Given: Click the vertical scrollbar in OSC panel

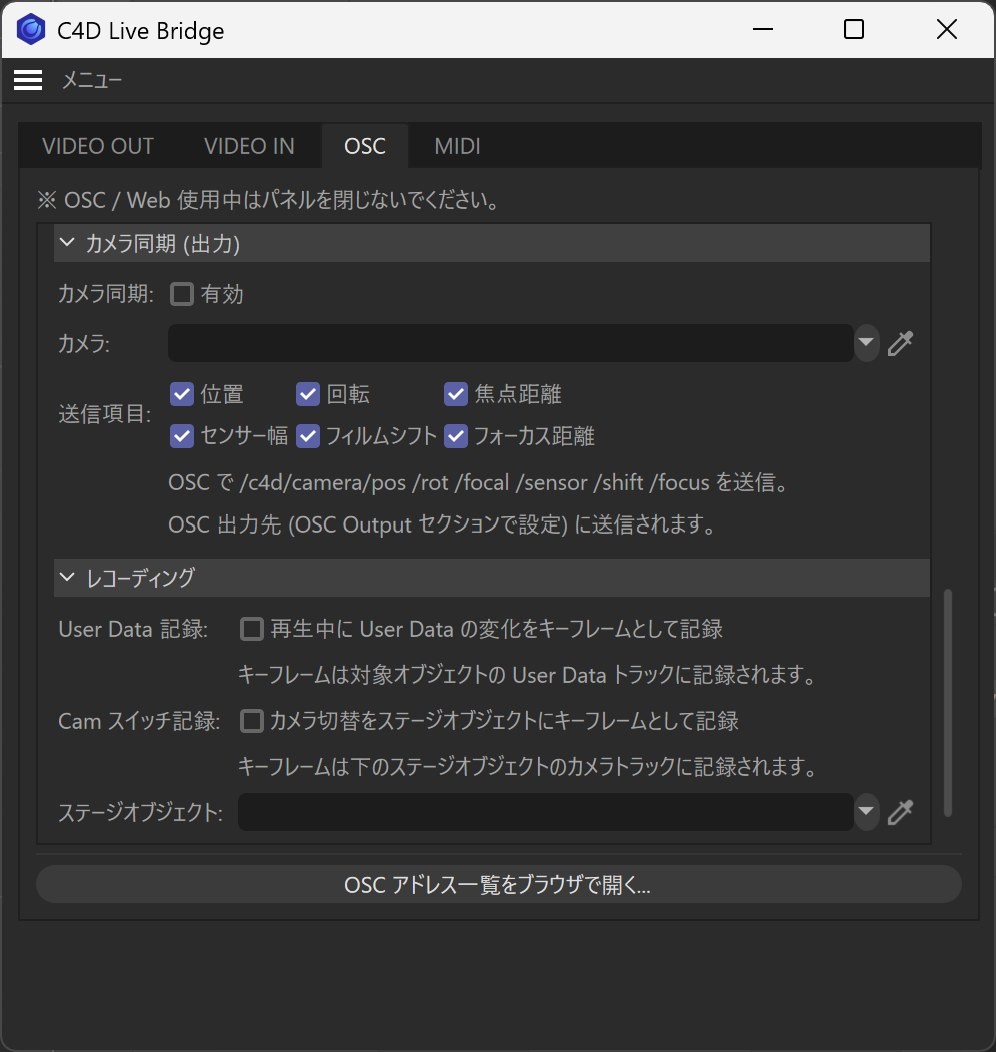Looking at the screenshot, I should pyautogui.click(x=948, y=702).
